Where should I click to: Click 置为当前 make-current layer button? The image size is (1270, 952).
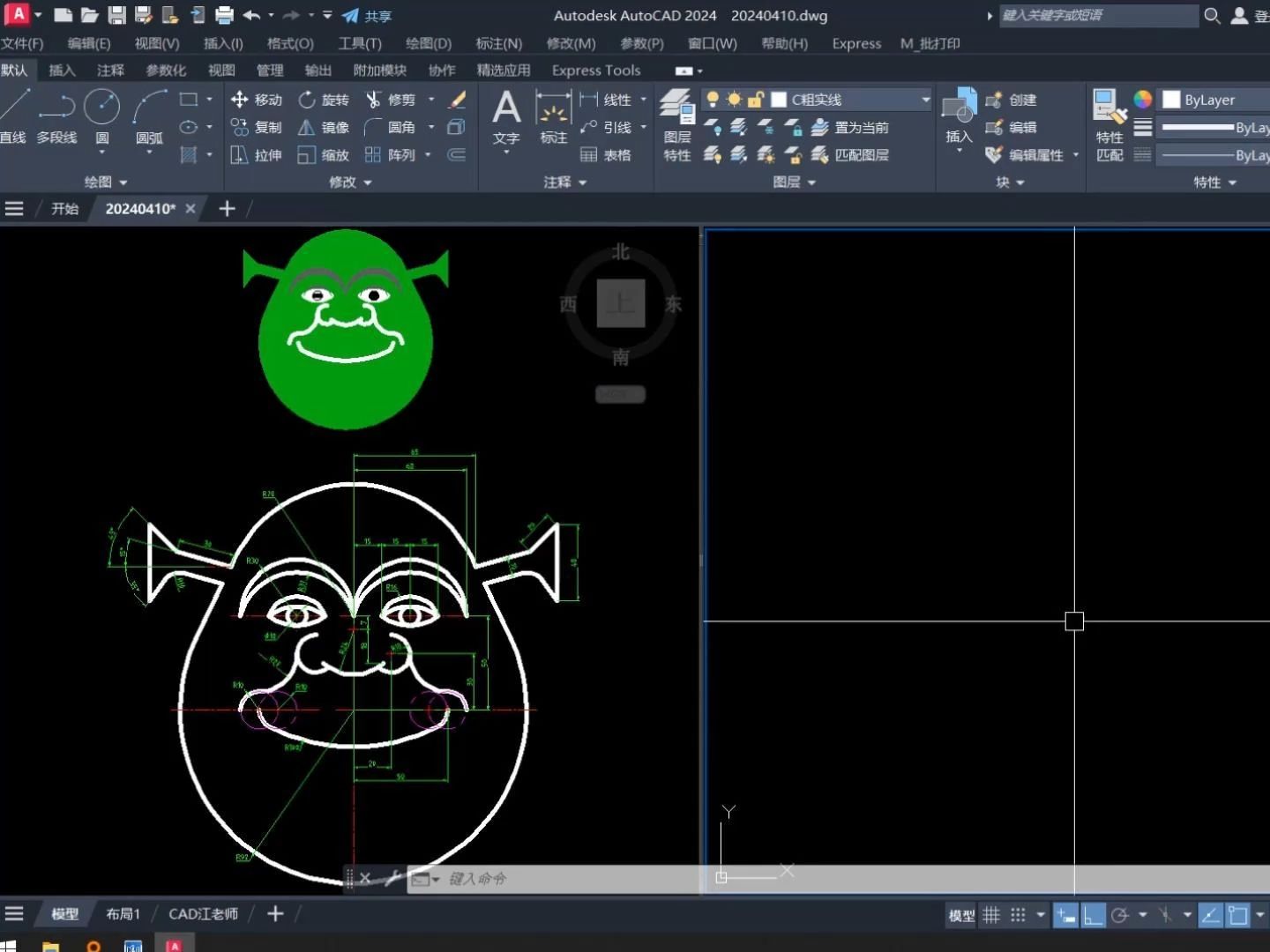coord(850,127)
